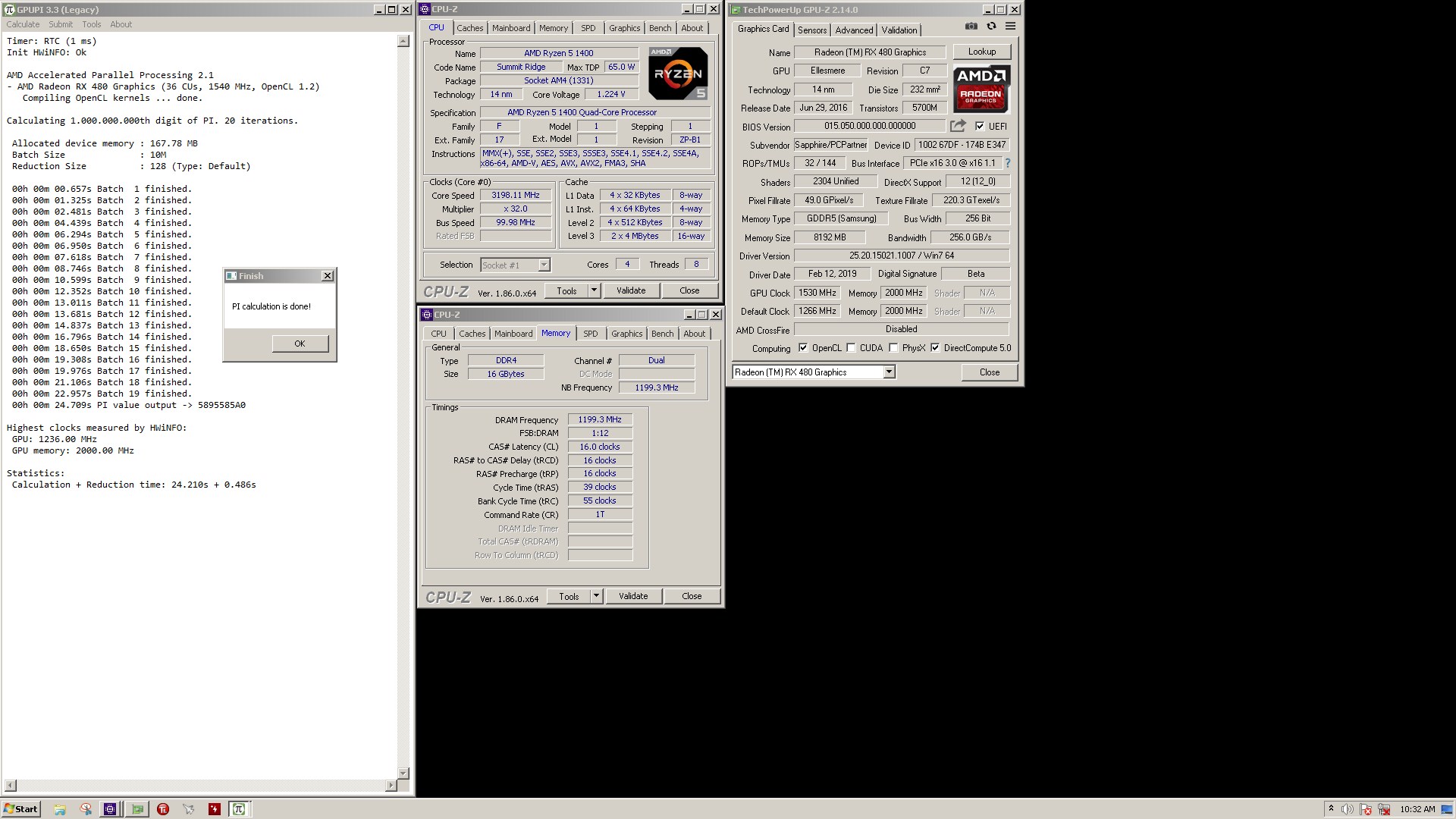
Task: Open Windows Explorer folder icon in taskbar
Action: tap(60, 809)
